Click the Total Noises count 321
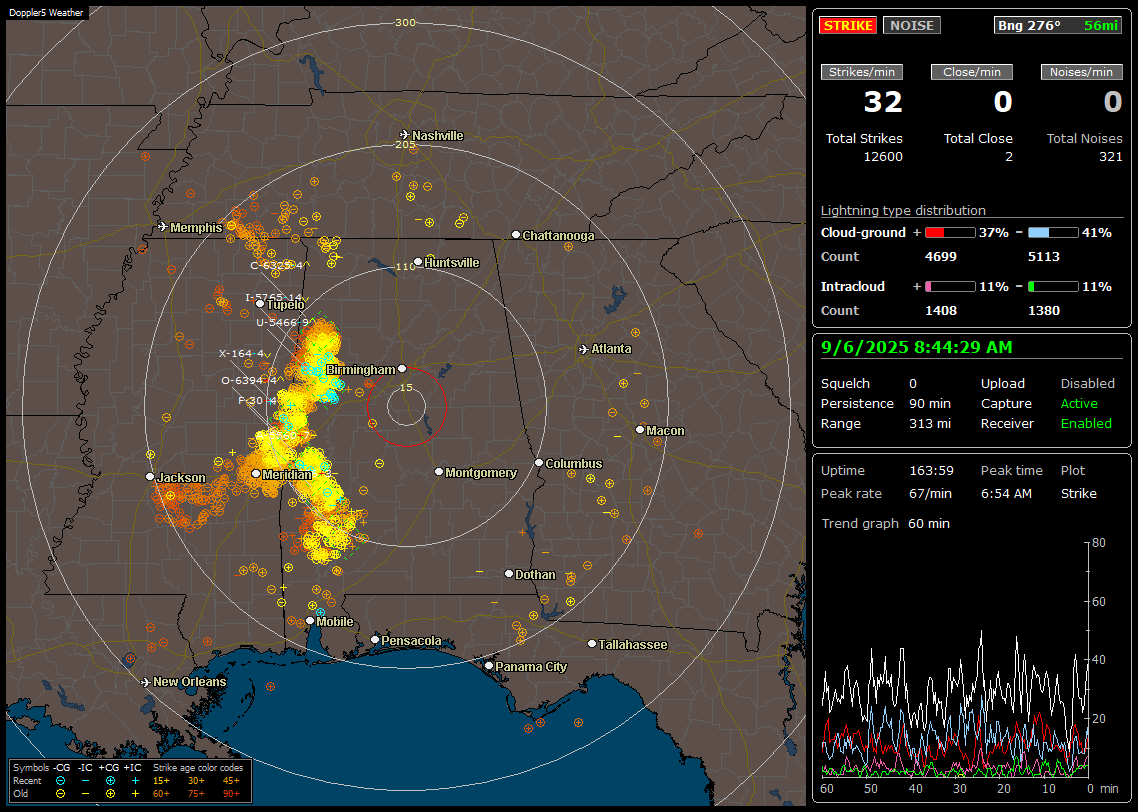This screenshot has width=1138, height=812. pyautogui.click(x=1110, y=157)
